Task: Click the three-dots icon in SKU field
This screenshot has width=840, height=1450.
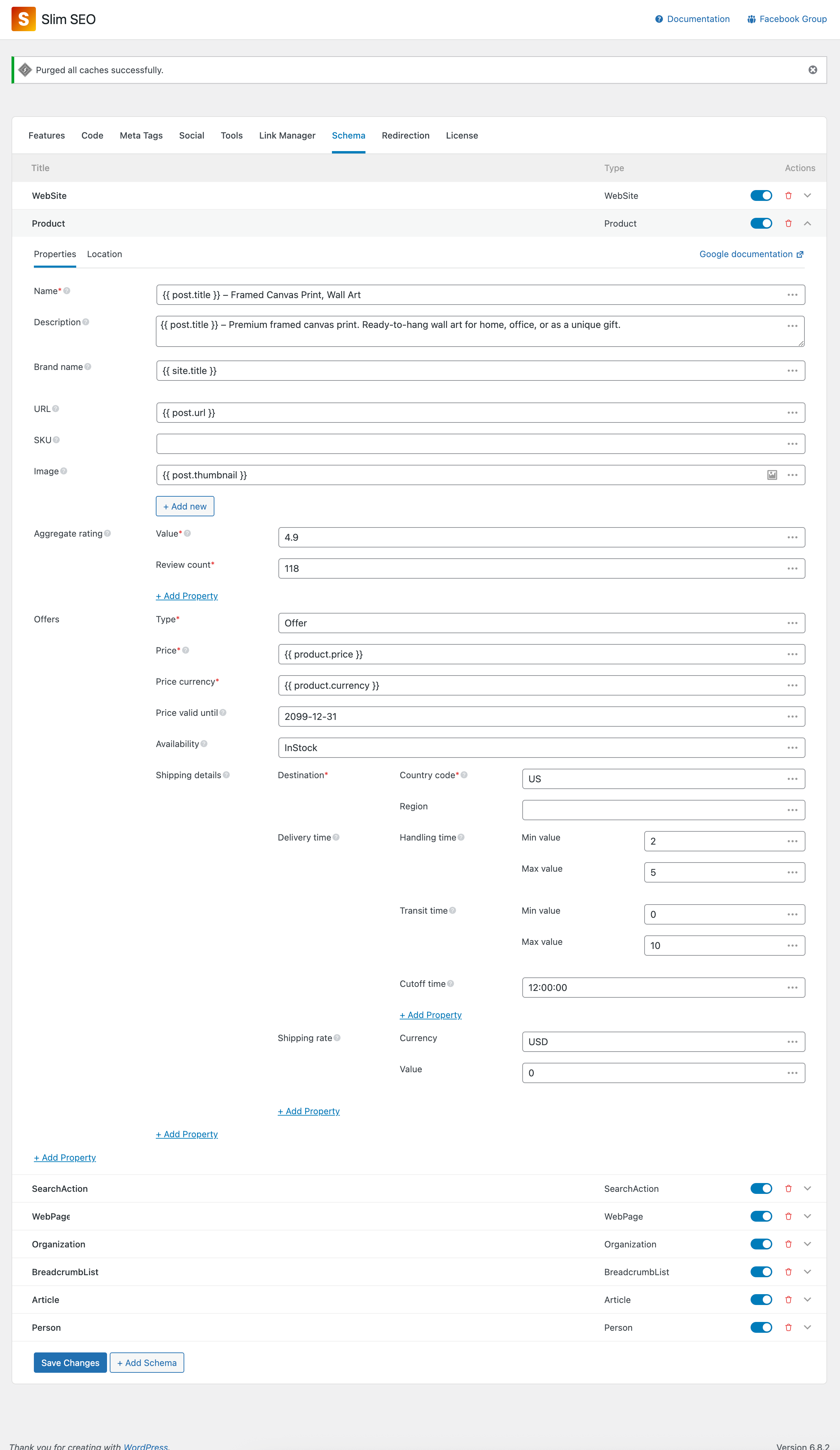Action: point(792,443)
